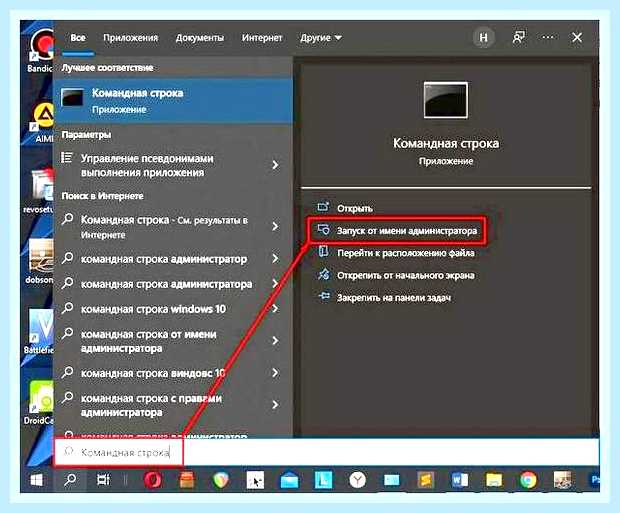Open Командная строка web search result
Image resolution: width=620 pixels, height=513 pixels.
(164, 227)
